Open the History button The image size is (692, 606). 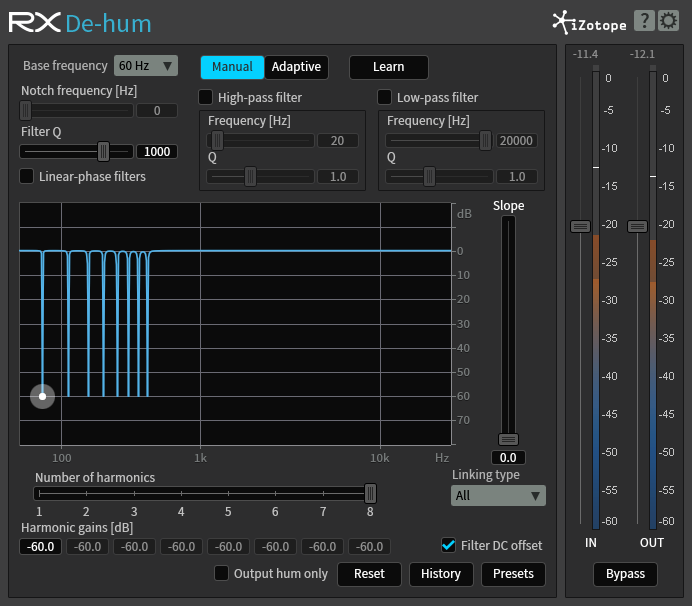coord(441,574)
